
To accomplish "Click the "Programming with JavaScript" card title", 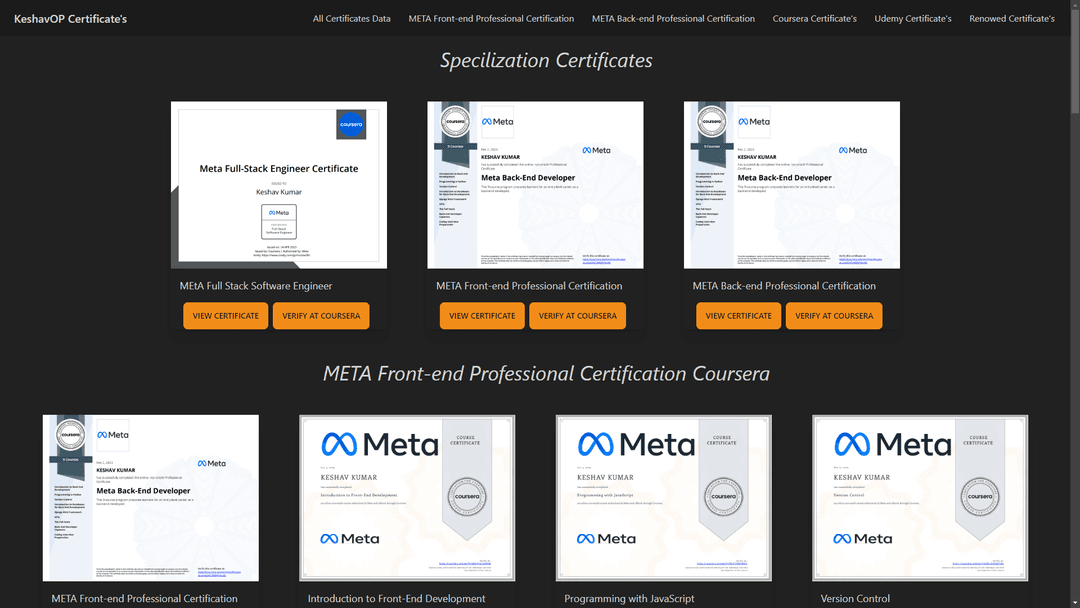I will [629, 598].
